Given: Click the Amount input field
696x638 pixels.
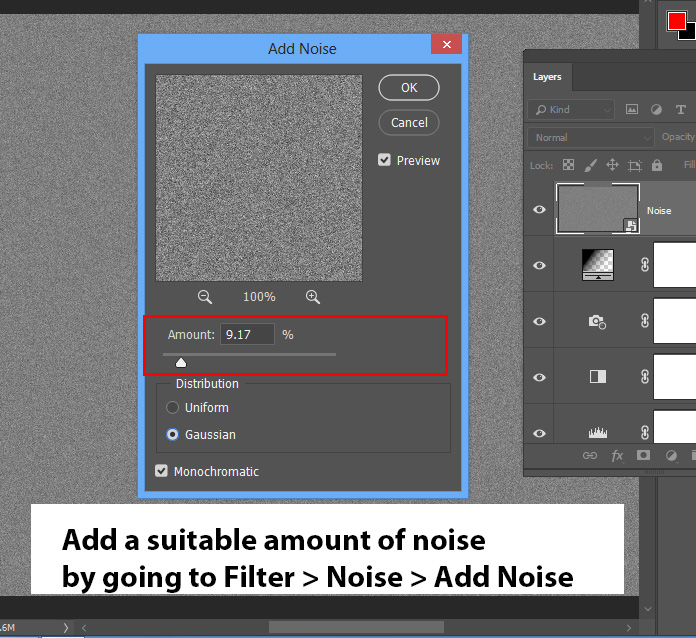Looking at the screenshot, I should point(247,334).
